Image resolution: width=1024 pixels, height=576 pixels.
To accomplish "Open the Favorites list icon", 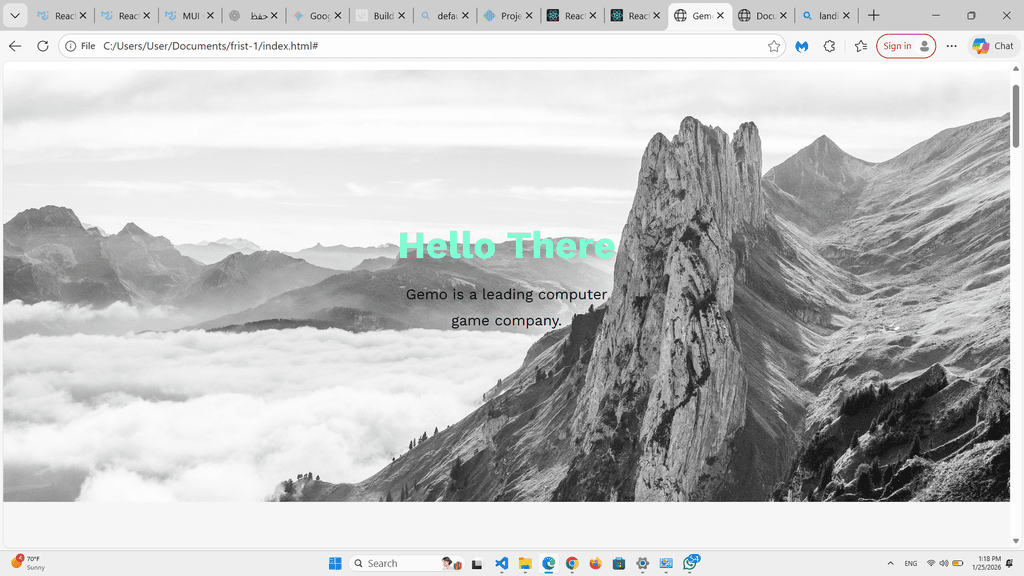I will [x=861, y=46].
